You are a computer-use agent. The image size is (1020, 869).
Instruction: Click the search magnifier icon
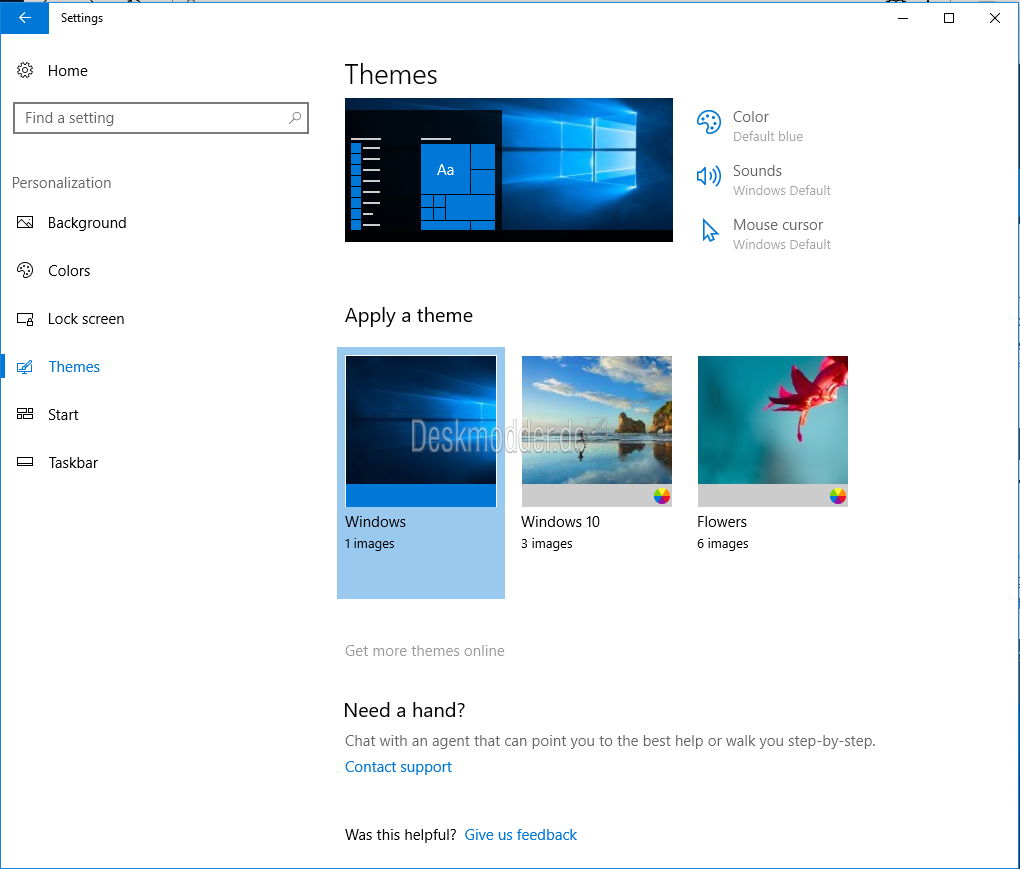295,118
